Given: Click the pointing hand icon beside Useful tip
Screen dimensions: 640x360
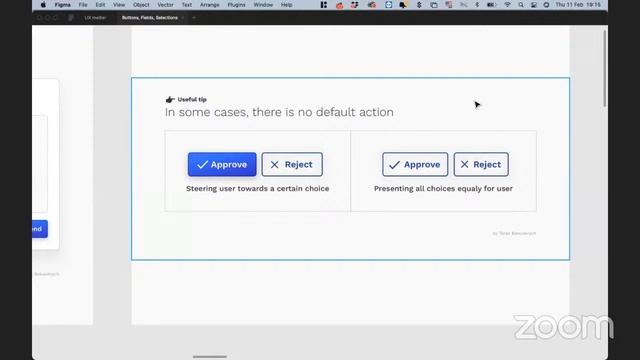Looking at the screenshot, I should 170,100.
